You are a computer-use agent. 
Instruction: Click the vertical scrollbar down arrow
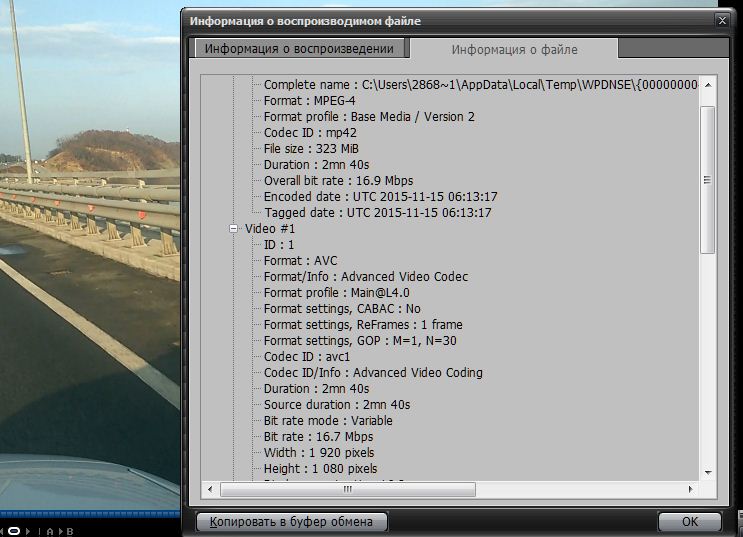(x=707, y=471)
